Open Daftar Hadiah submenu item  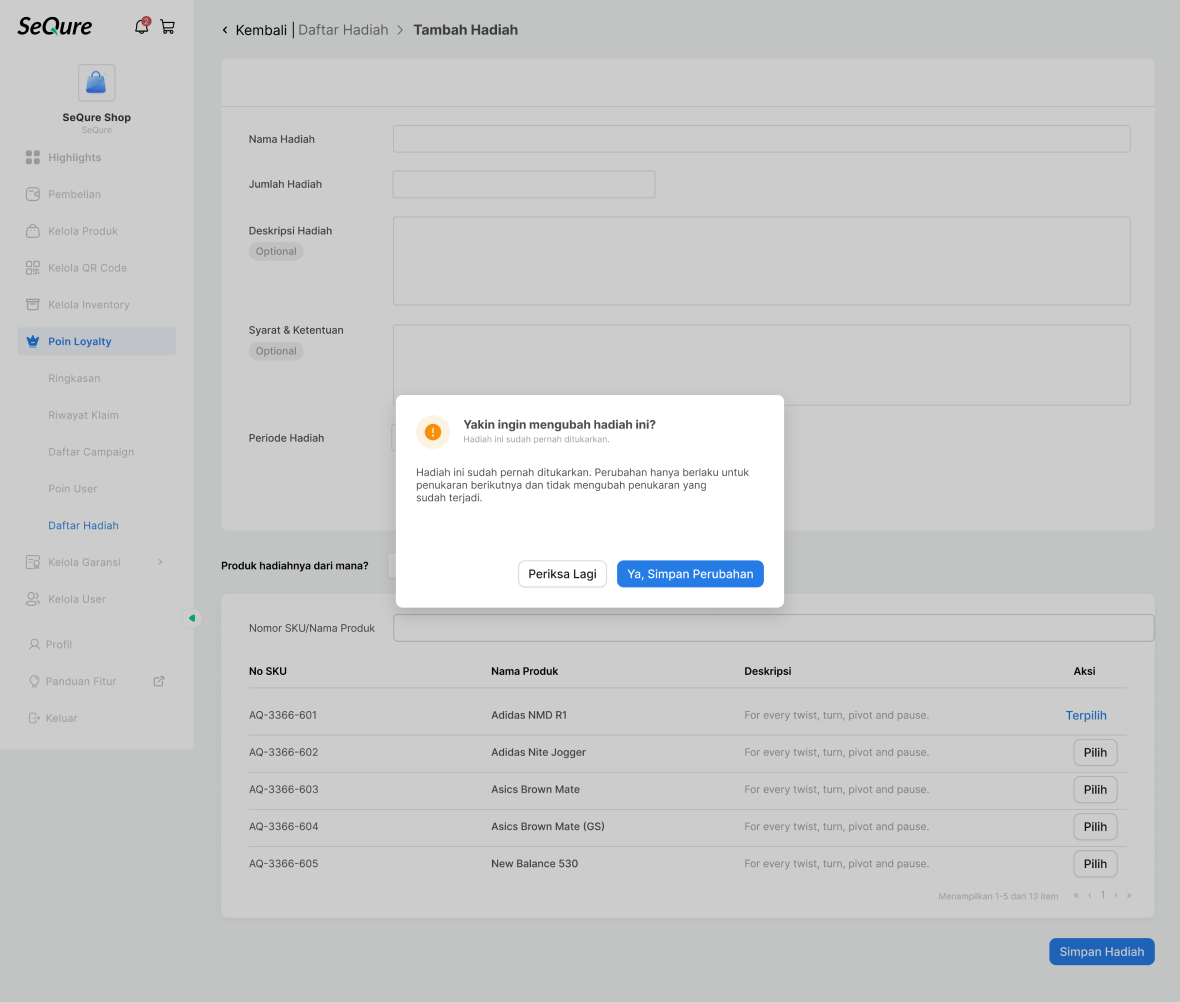[x=84, y=526]
